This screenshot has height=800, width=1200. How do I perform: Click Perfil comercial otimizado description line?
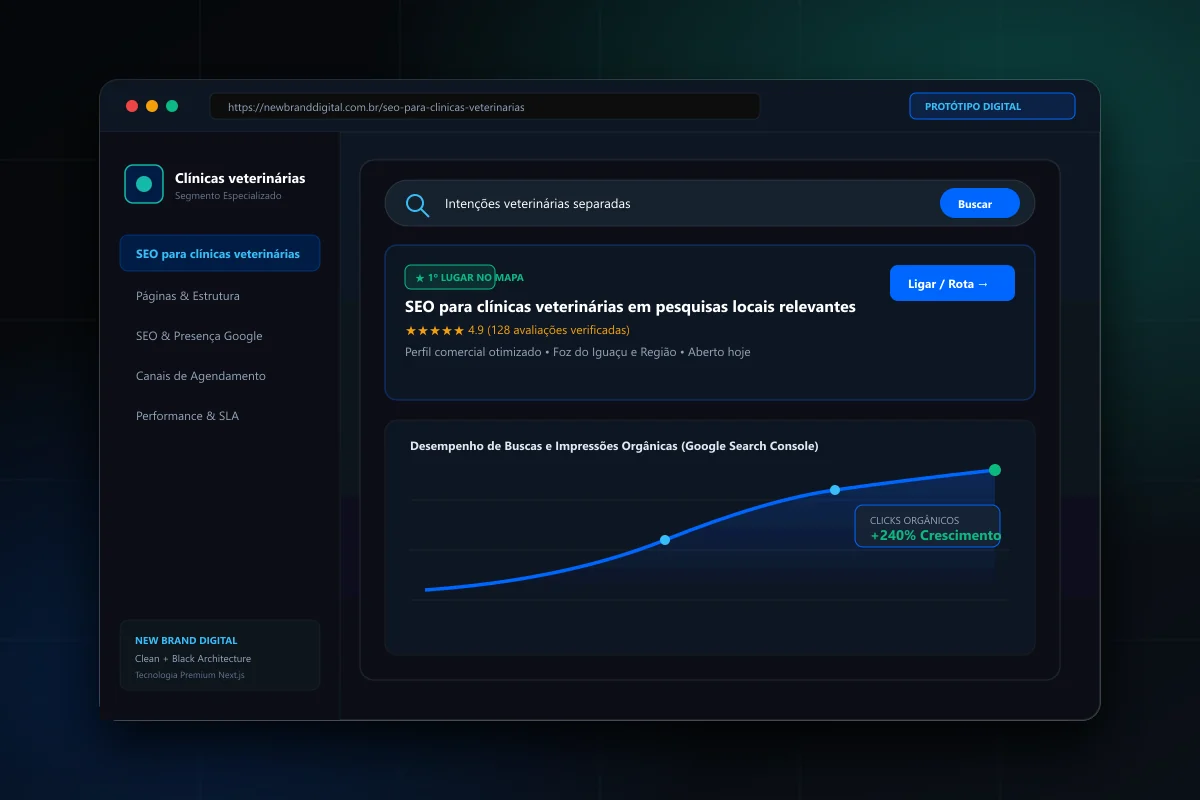577,352
